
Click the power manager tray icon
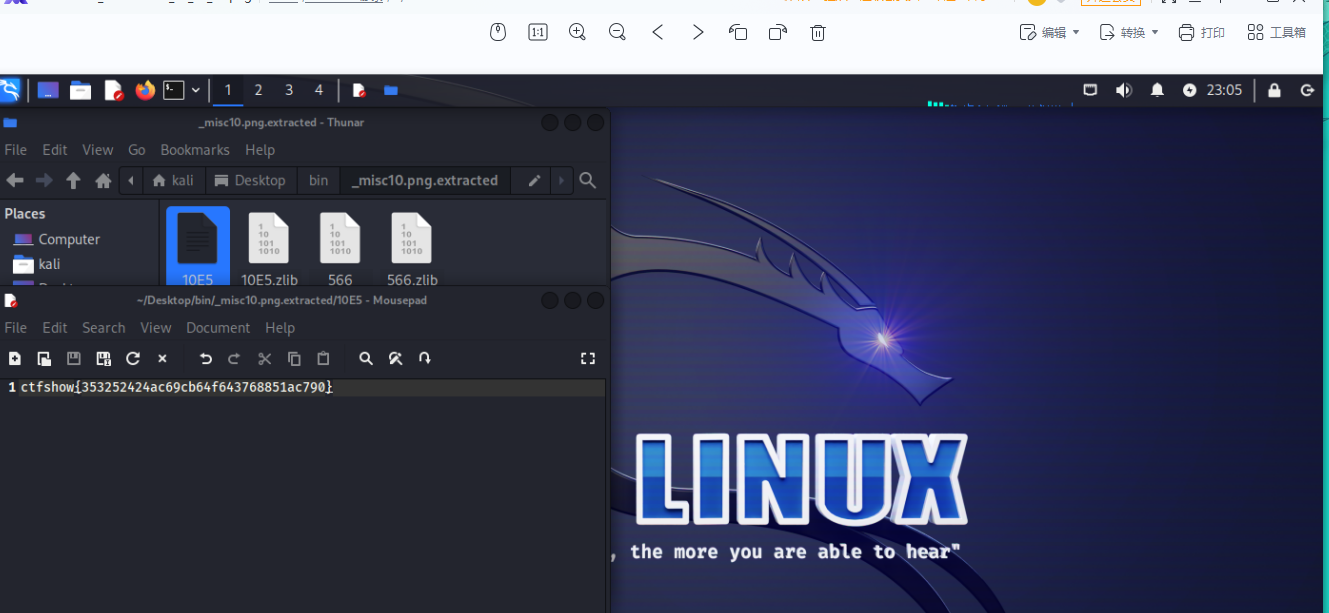pos(1189,90)
